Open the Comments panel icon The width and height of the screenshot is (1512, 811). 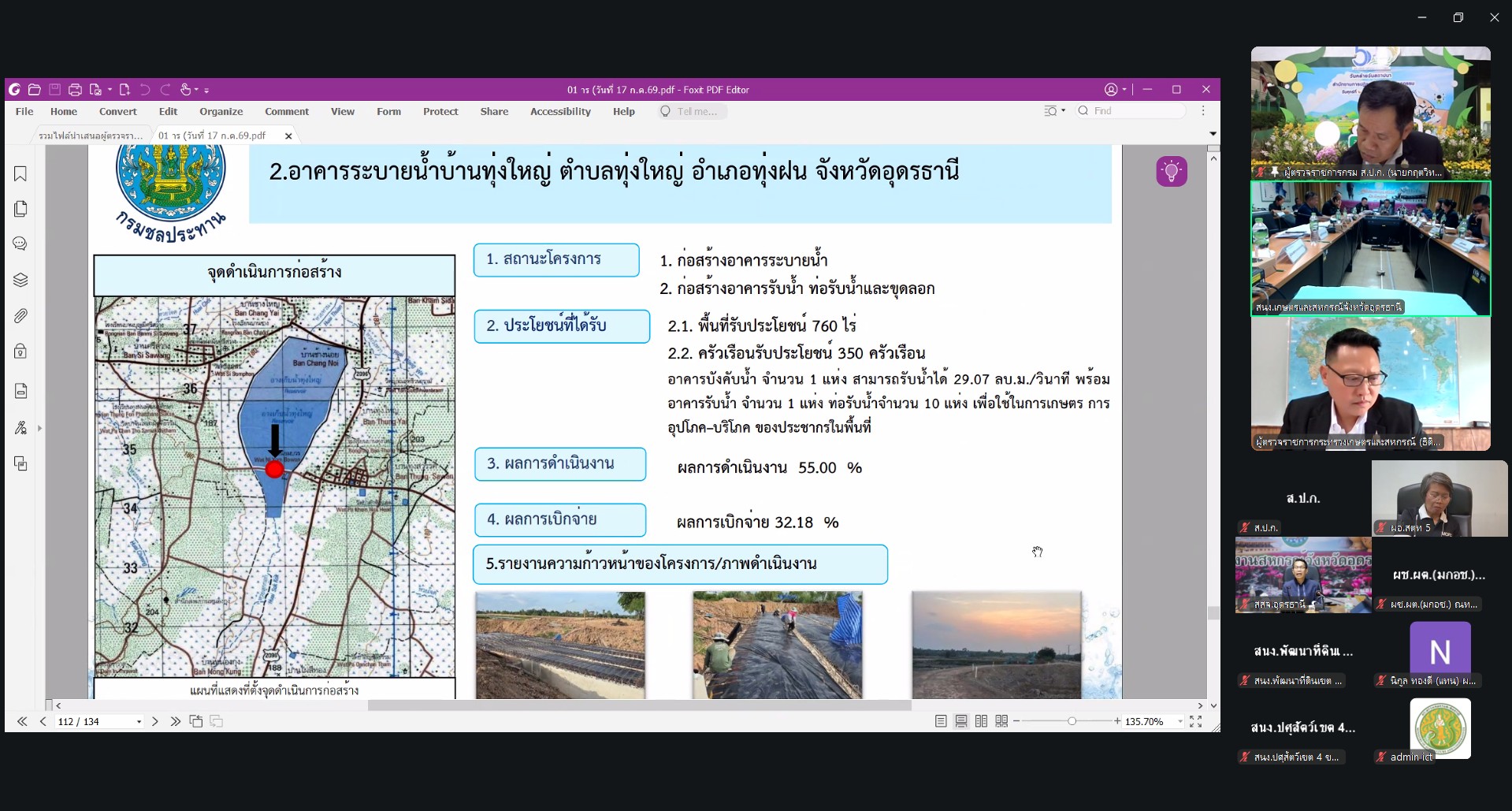pos(20,244)
